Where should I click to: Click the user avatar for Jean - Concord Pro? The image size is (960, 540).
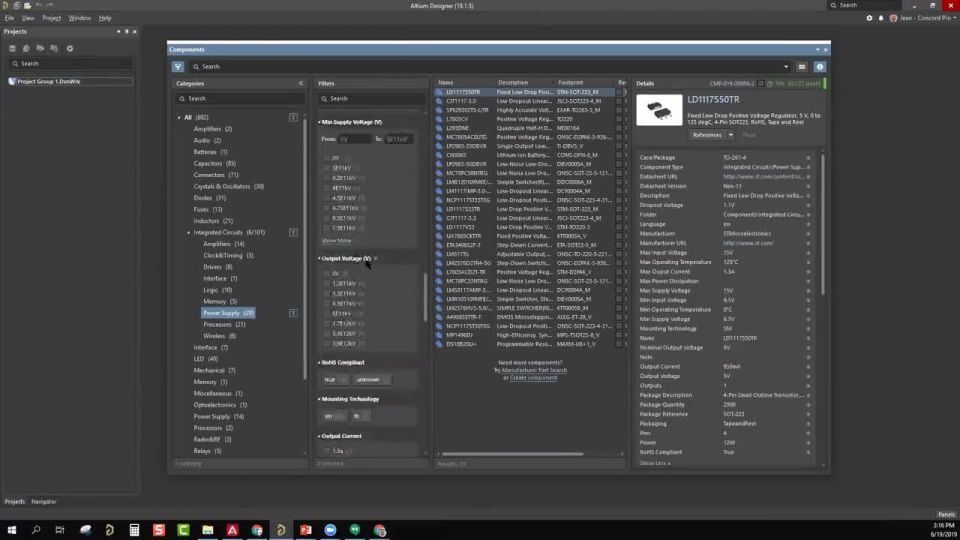click(893, 18)
